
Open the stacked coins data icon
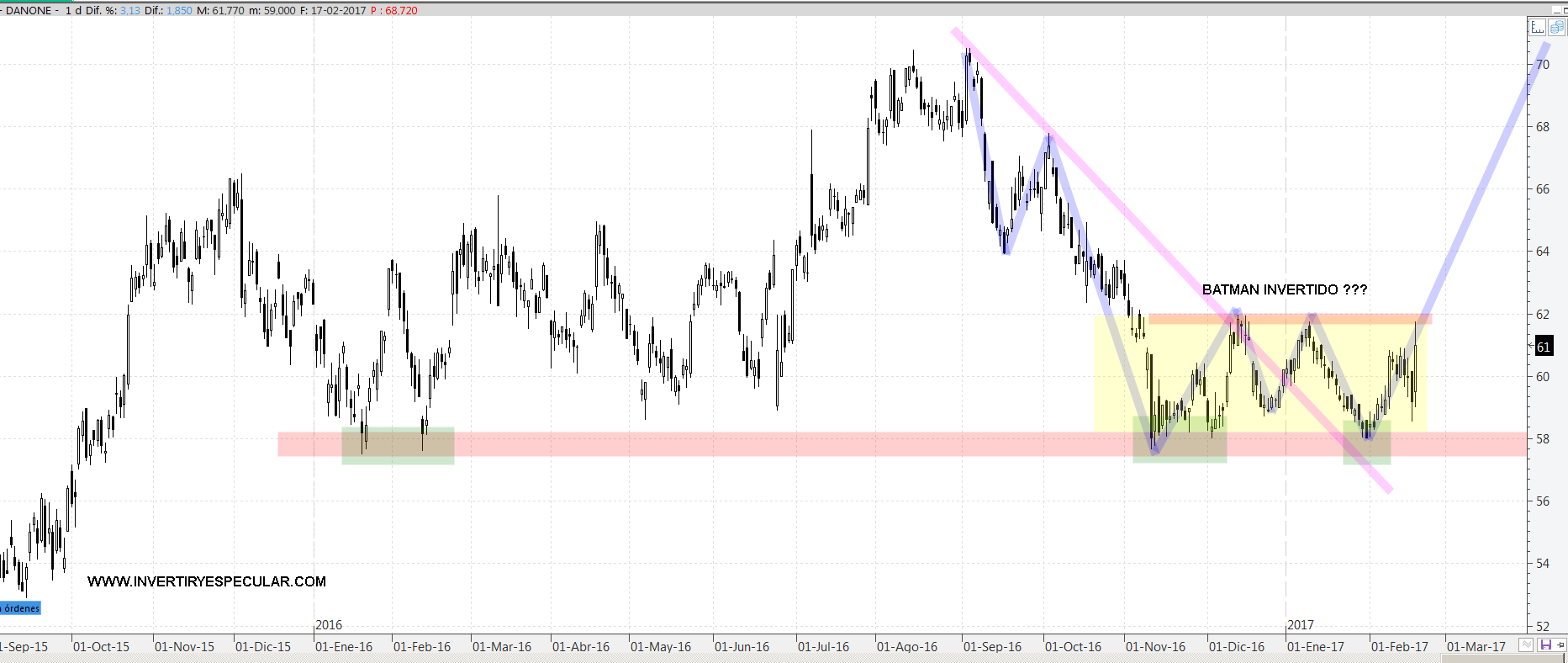click(x=1556, y=28)
